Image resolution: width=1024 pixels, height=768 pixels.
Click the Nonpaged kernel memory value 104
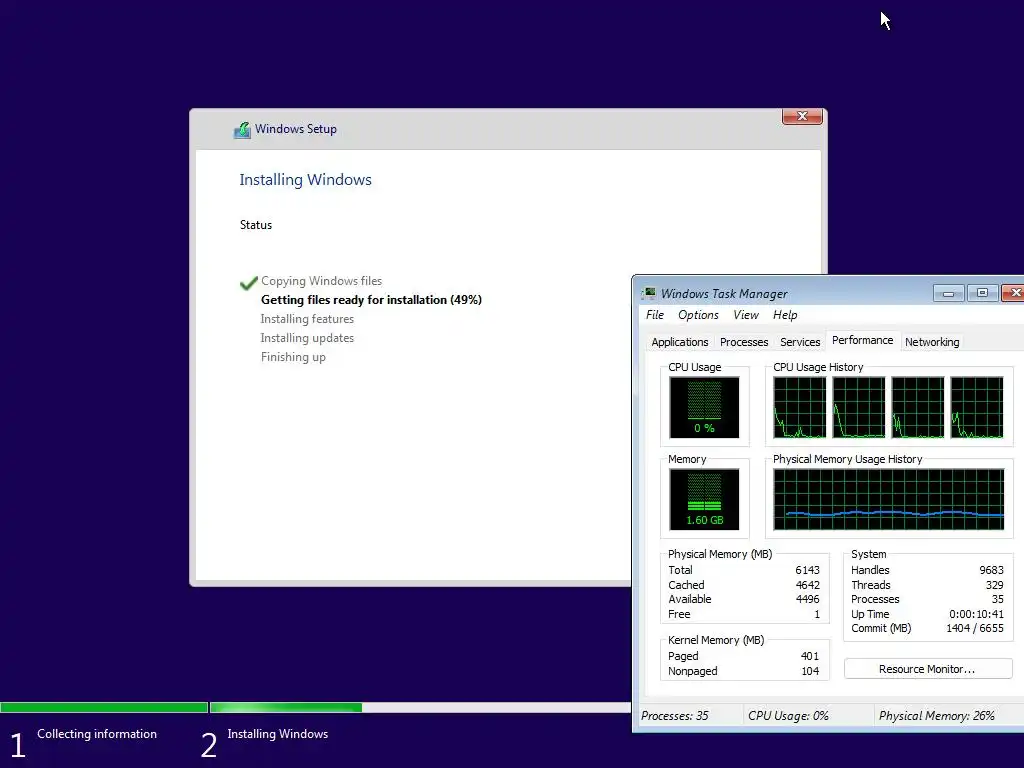point(810,671)
